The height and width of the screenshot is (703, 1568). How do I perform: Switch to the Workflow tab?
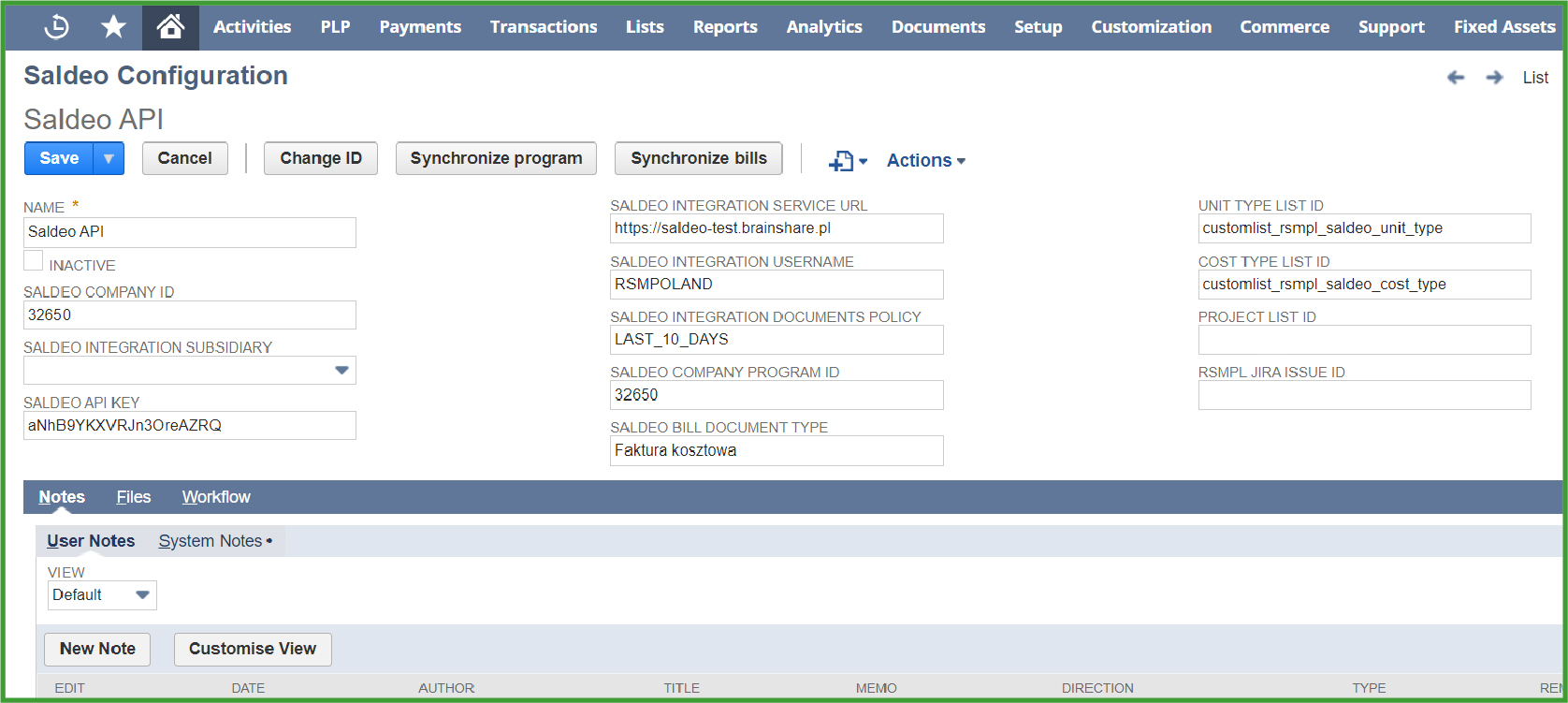tap(216, 497)
